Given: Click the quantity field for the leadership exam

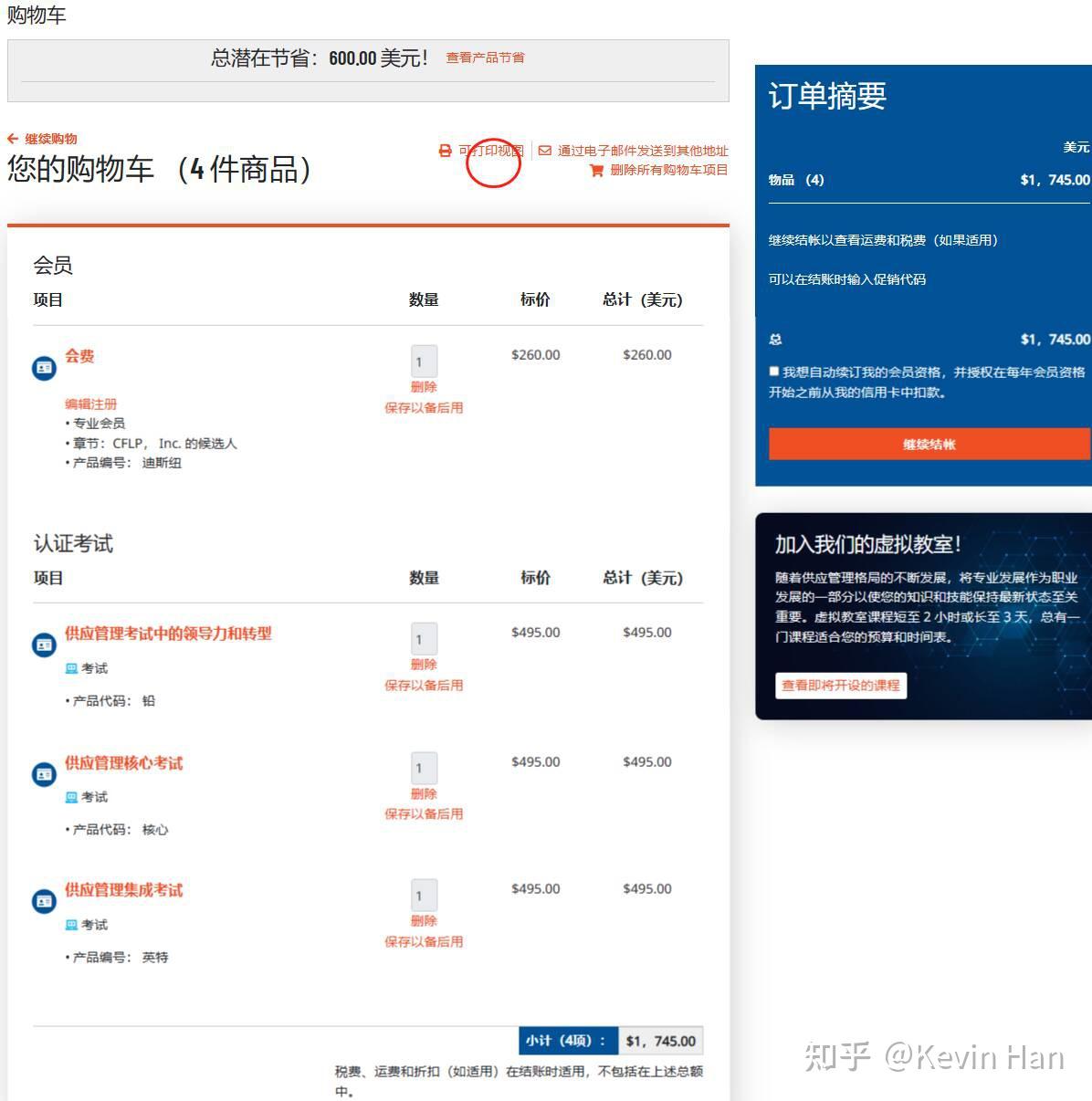Looking at the screenshot, I should [x=424, y=639].
